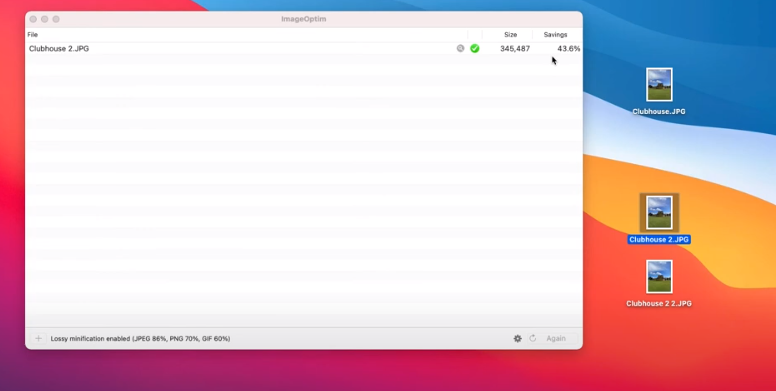
Task: Sort by the File column header
Action: click(33, 35)
